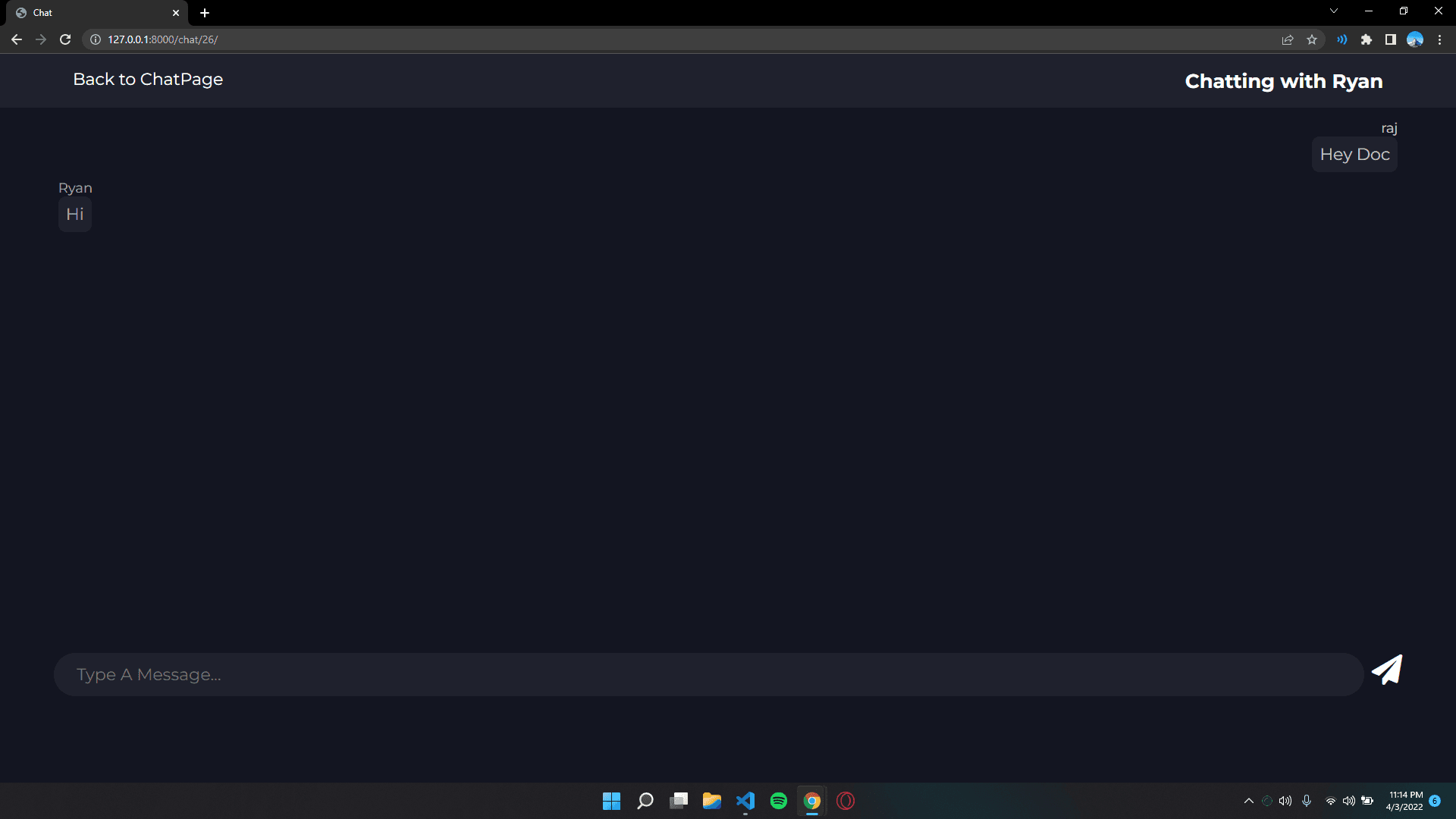This screenshot has height=819, width=1456.
Task: Toggle browser side panel icon
Action: pos(1391,39)
